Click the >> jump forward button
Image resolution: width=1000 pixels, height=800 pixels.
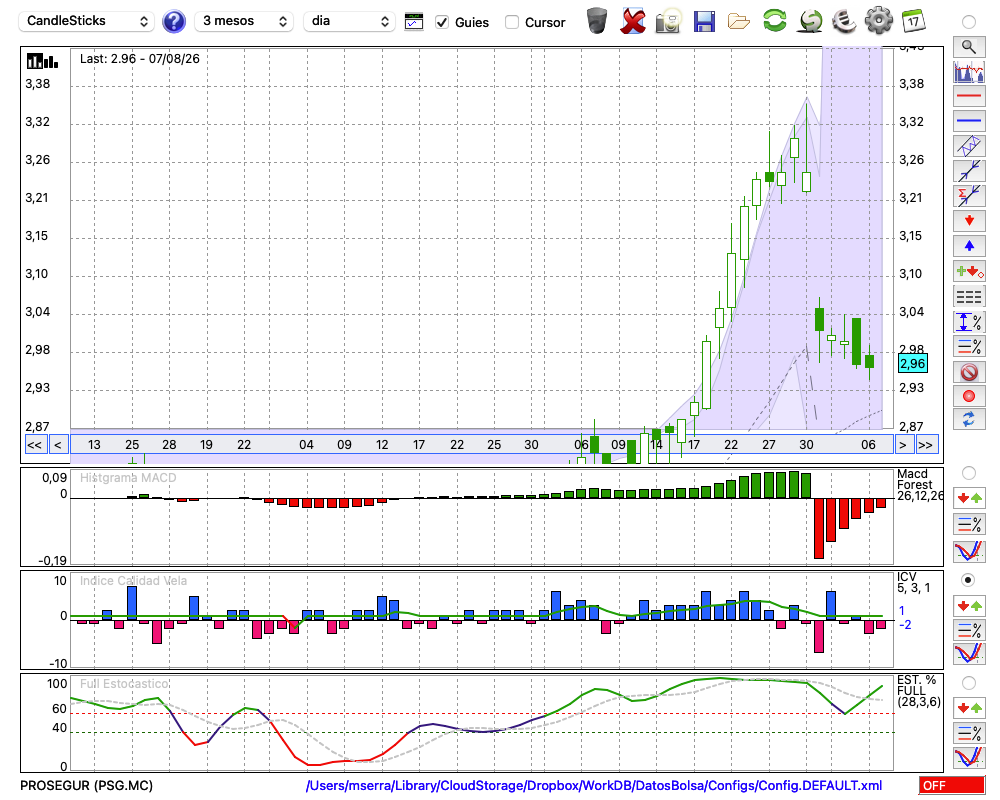point(925,445)
